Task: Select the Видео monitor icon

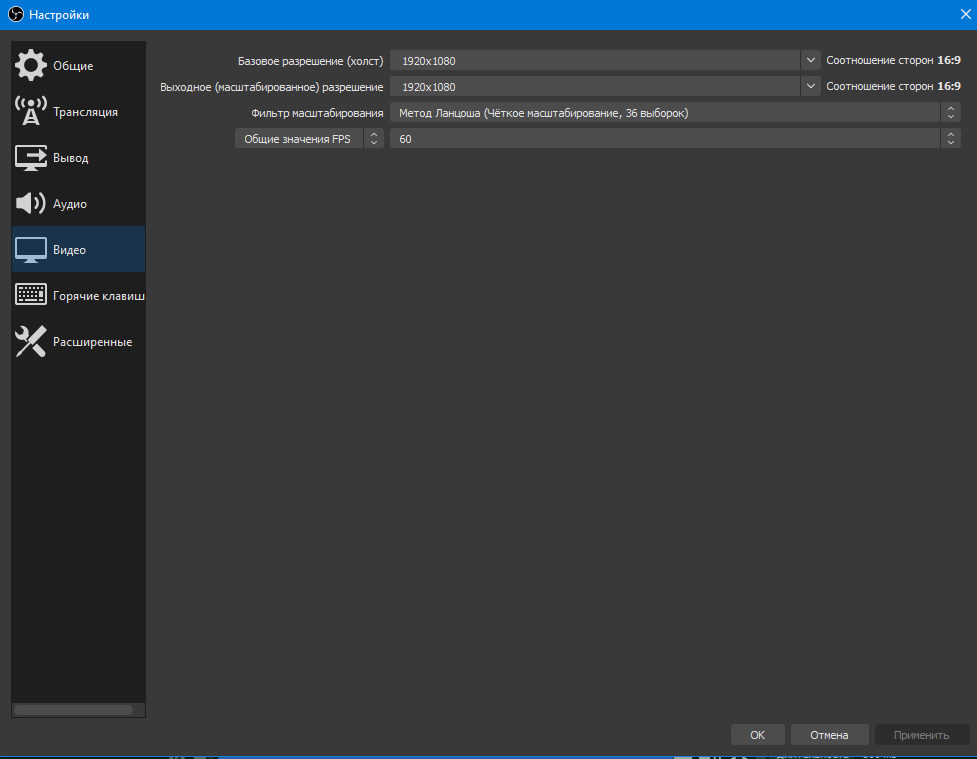Action: 31,249
